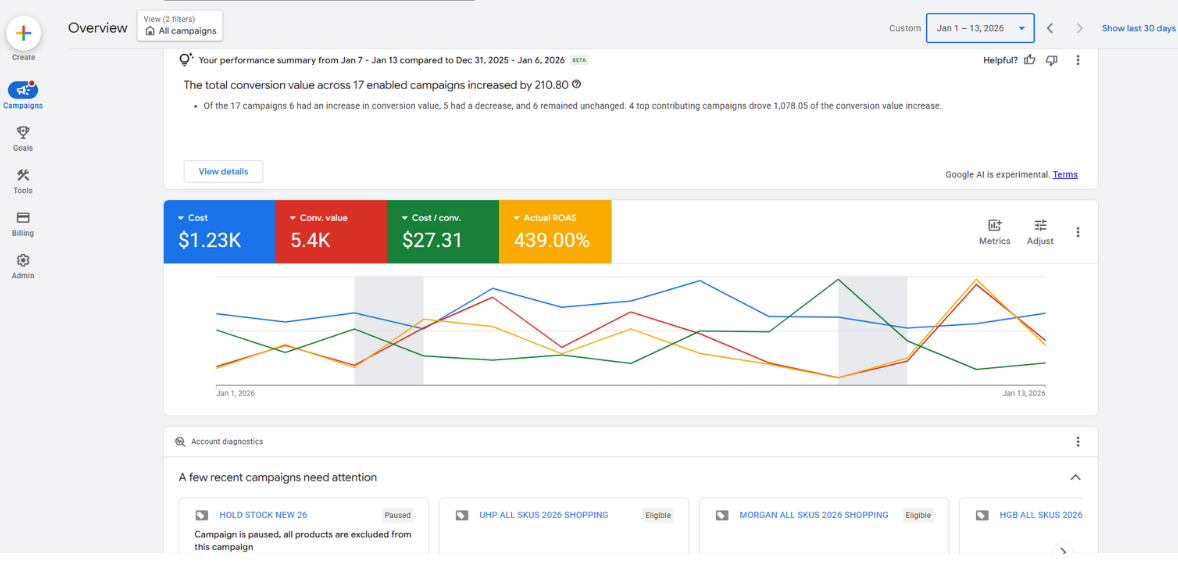Open the Tools wrench icon
1178x566 pixels.
click(23, 175)
